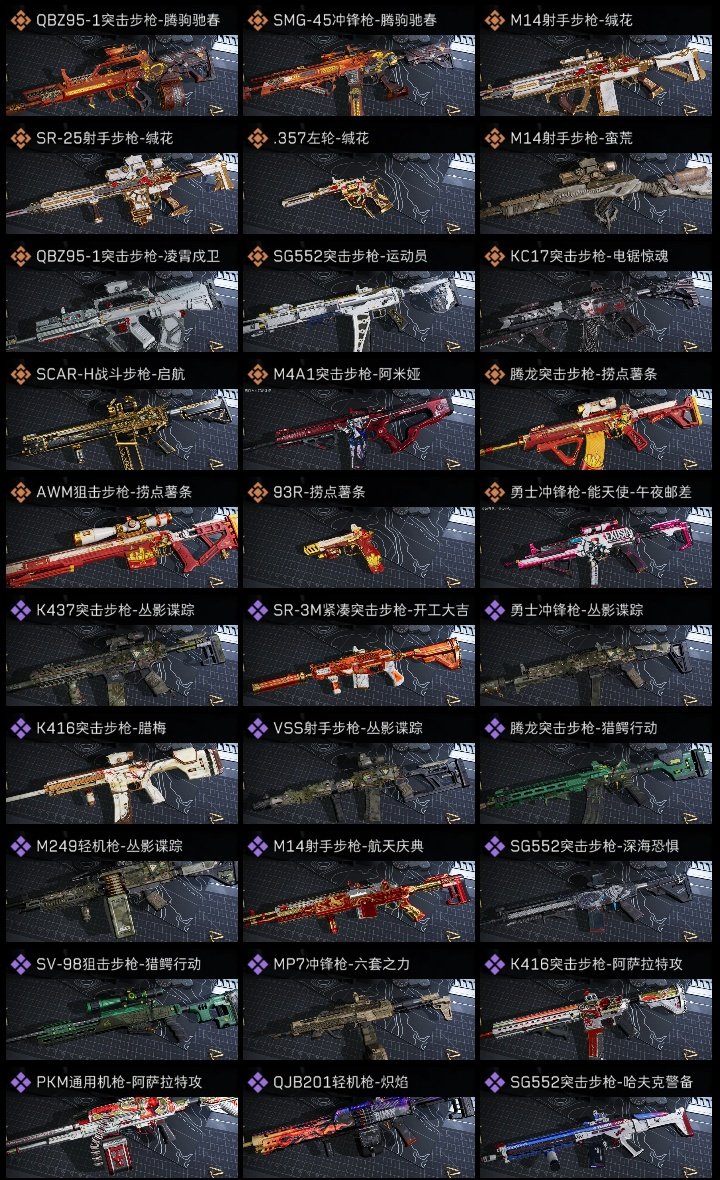
Task: Select the 勇士冲锋枪-能天使-午夜邮差 weapon image
Action: point(596,547)
